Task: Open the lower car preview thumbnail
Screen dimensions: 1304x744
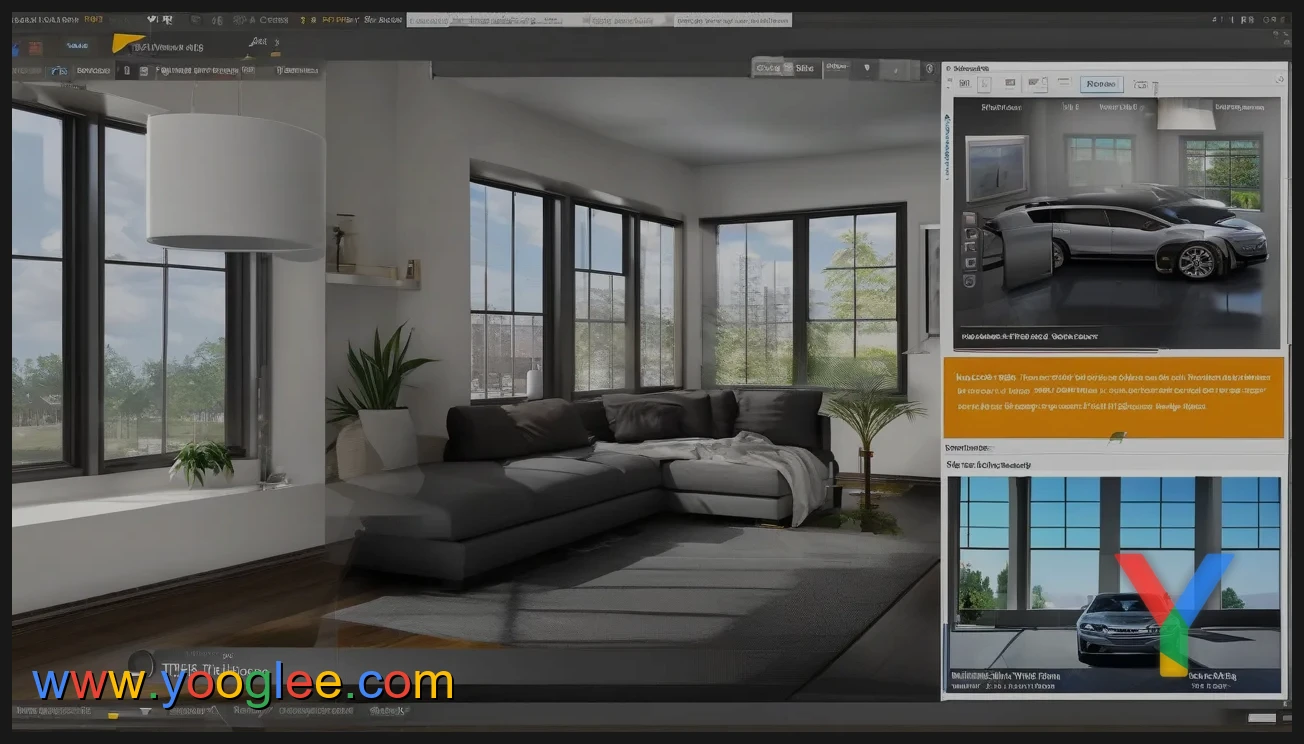Action: point(1114,584)
